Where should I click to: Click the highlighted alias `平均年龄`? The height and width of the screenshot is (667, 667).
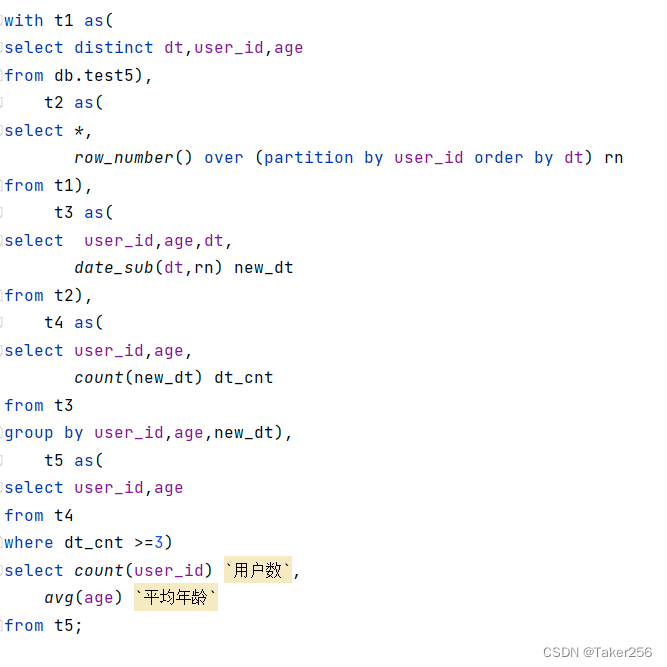click(x=176, y=597)
